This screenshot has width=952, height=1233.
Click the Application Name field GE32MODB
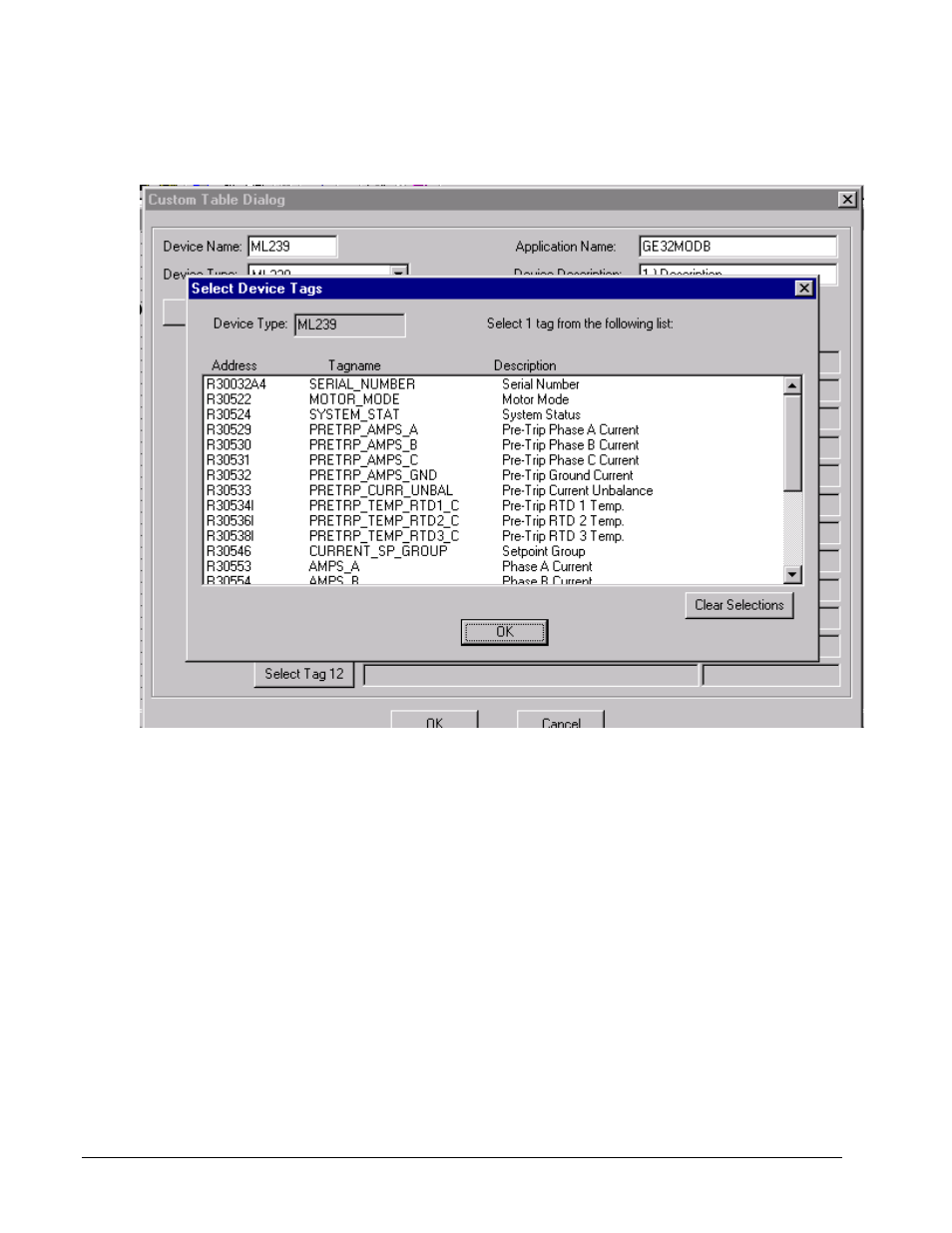tap(737, 247)
